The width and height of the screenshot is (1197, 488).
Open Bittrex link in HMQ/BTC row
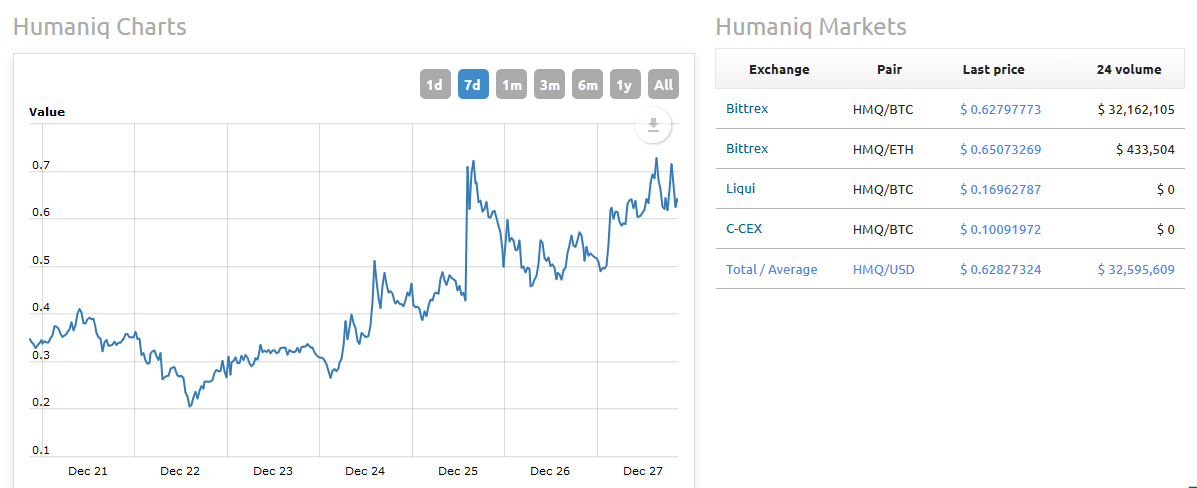coord(747,109)
